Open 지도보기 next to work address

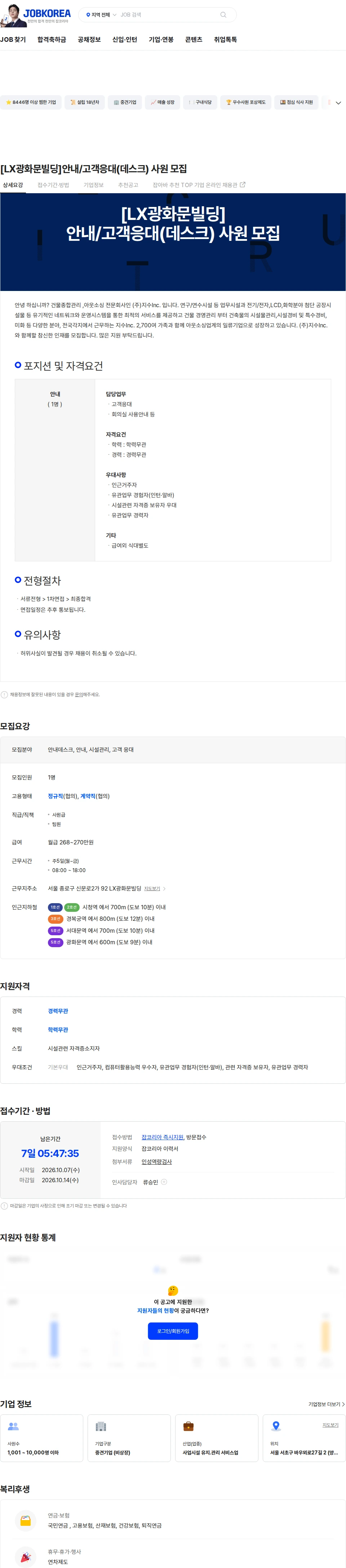[152, 889]
